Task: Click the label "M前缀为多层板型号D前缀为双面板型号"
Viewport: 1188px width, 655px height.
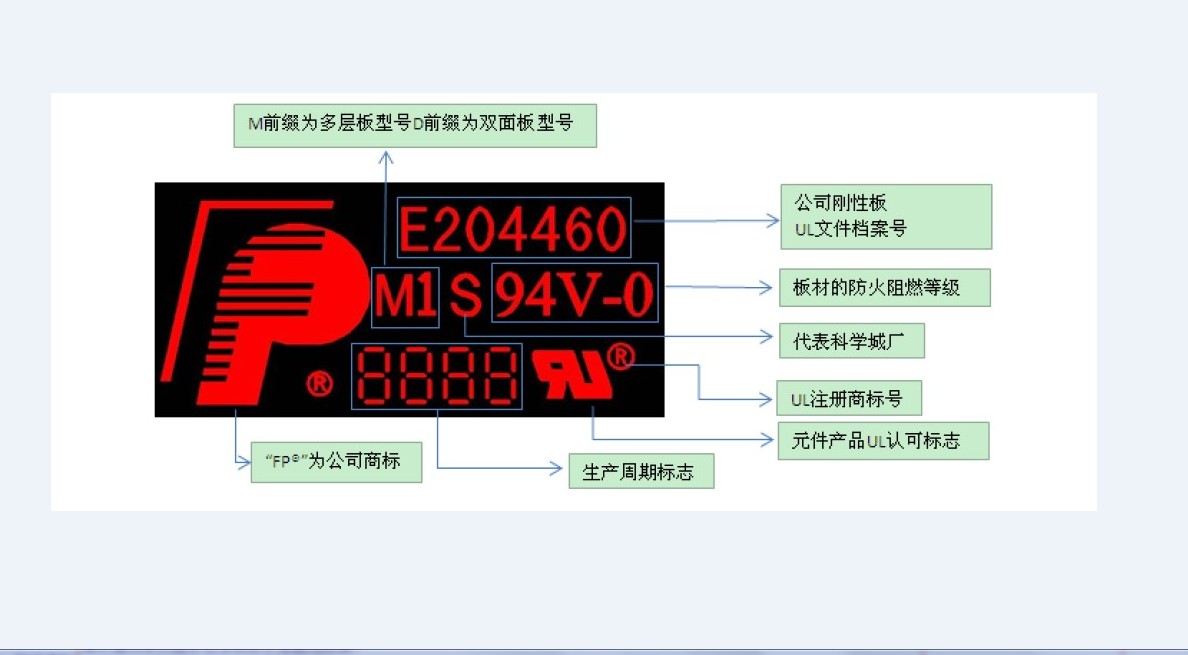Action: pyautogui.click(x=414, y=126)
